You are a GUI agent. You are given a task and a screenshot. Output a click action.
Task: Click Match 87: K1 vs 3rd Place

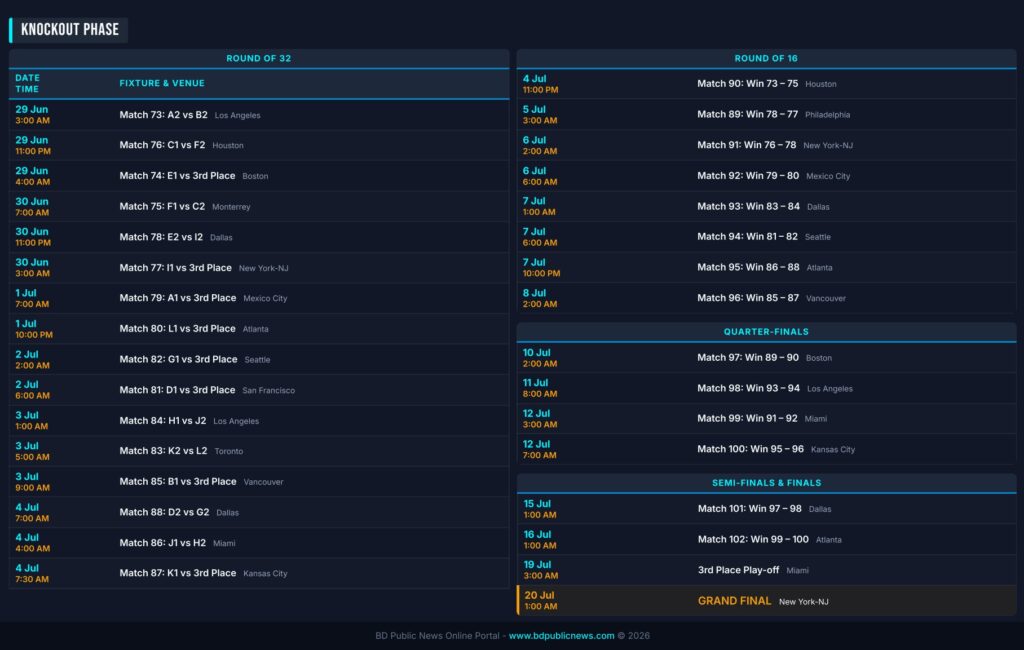(x=177, y=573)
